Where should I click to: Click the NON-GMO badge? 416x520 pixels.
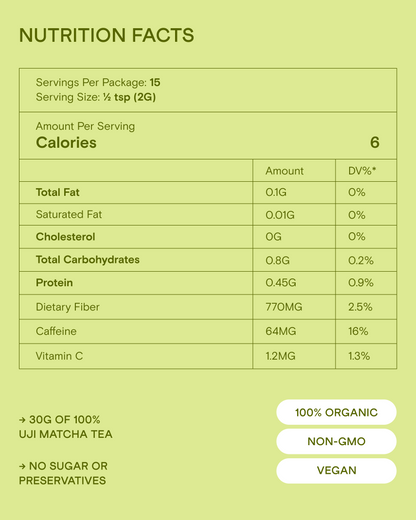pos(336,441)
